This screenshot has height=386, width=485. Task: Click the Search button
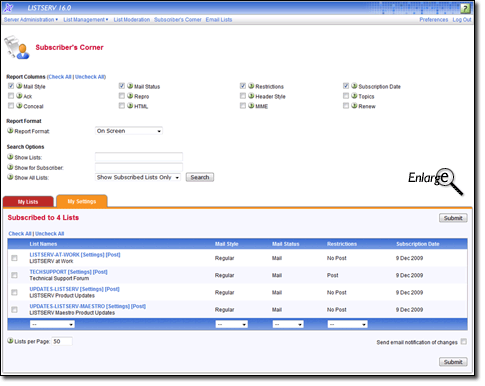pyautogui.click(x=200, y=177)
